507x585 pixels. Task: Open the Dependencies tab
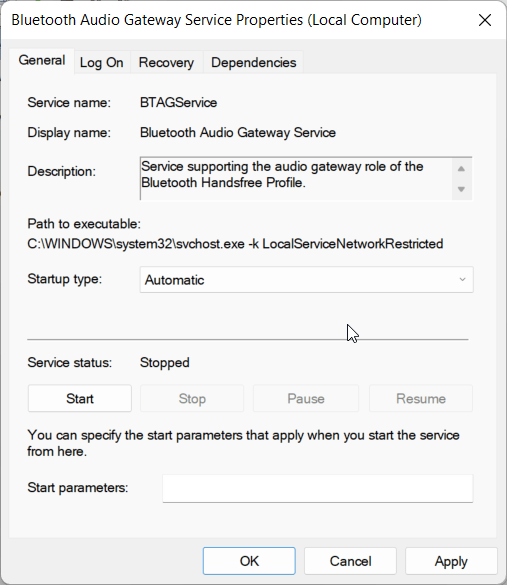(253, 62)
